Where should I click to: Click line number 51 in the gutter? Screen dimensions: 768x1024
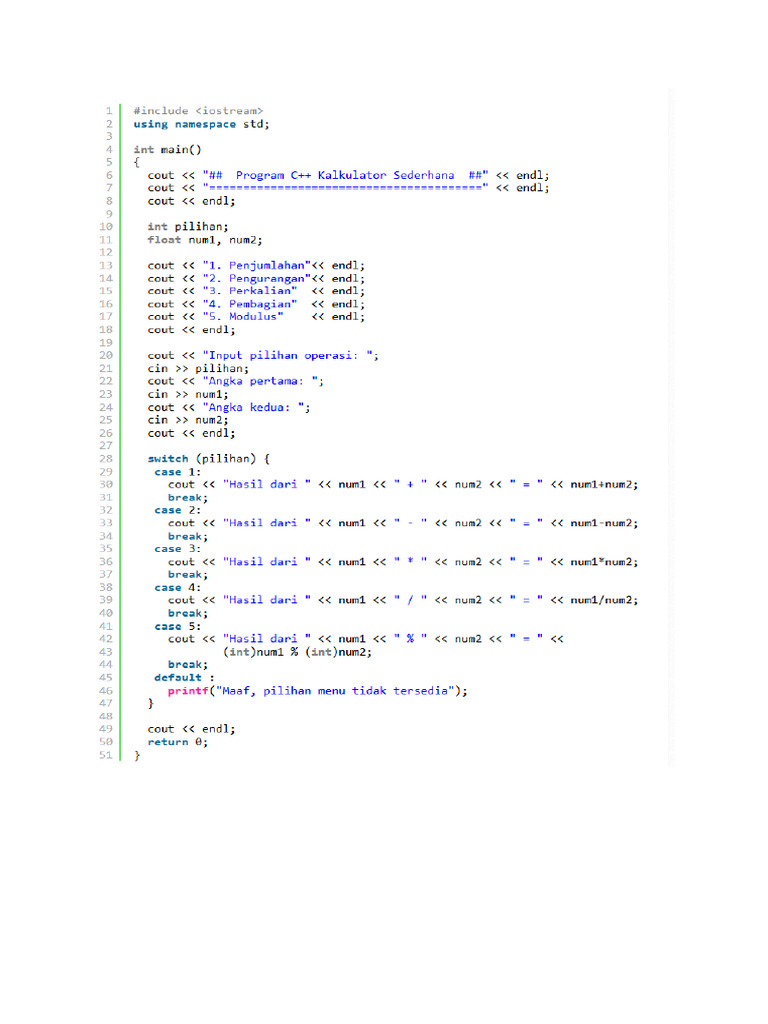tap(106, 755)
